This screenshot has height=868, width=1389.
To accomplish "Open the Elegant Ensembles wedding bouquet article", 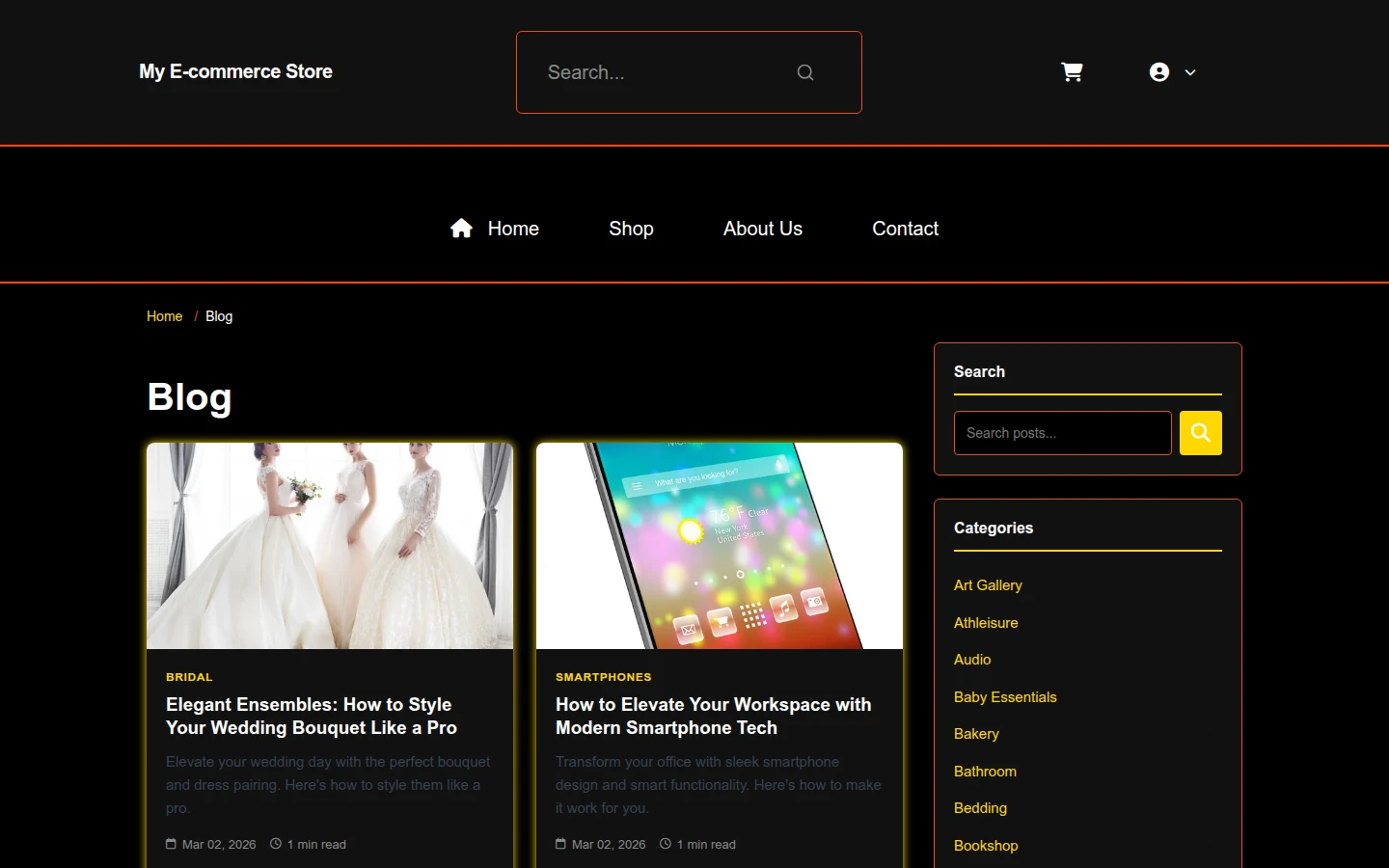I will [x=312, y=717].
